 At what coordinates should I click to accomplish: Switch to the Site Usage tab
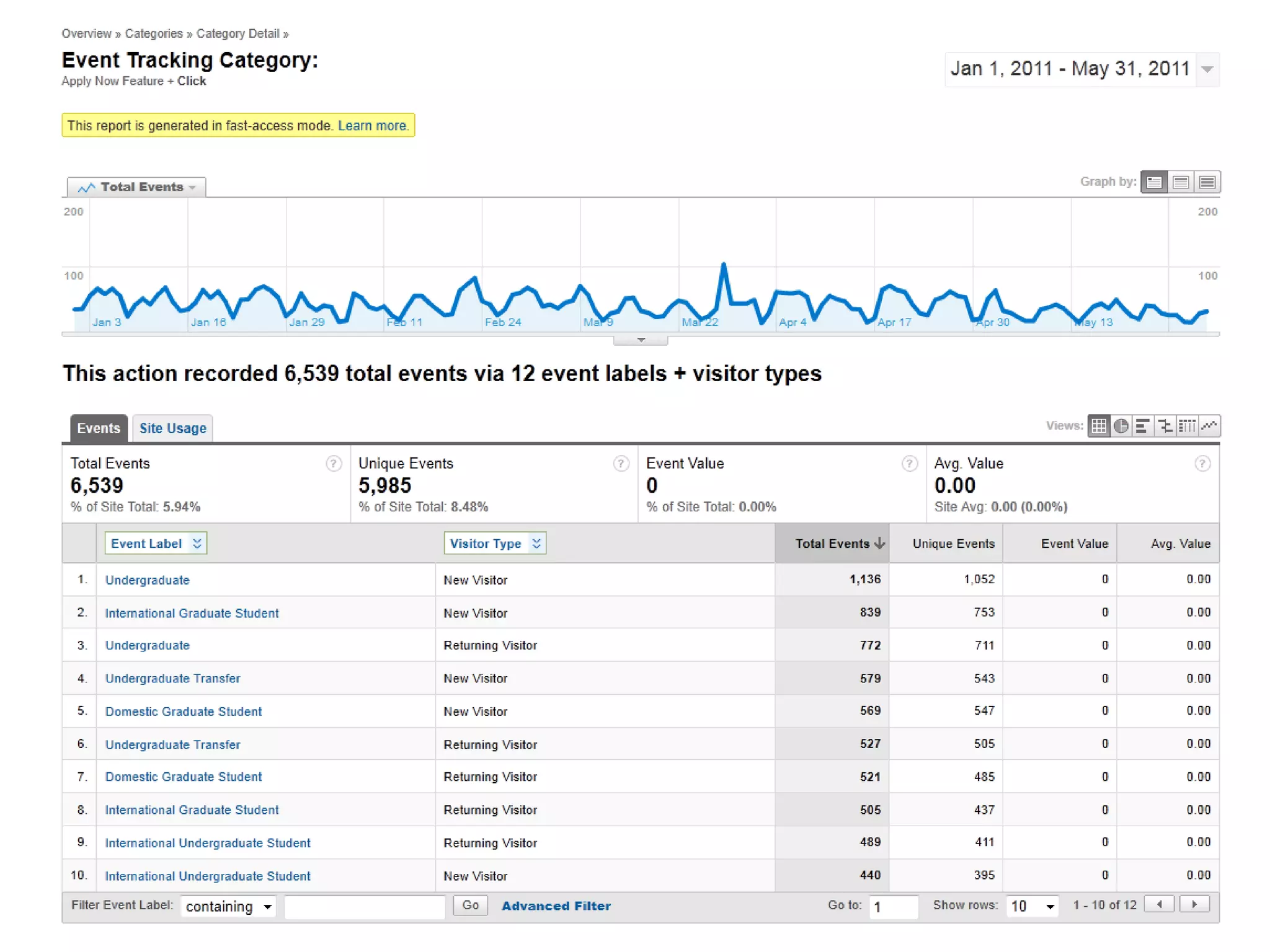click(172, 428)
